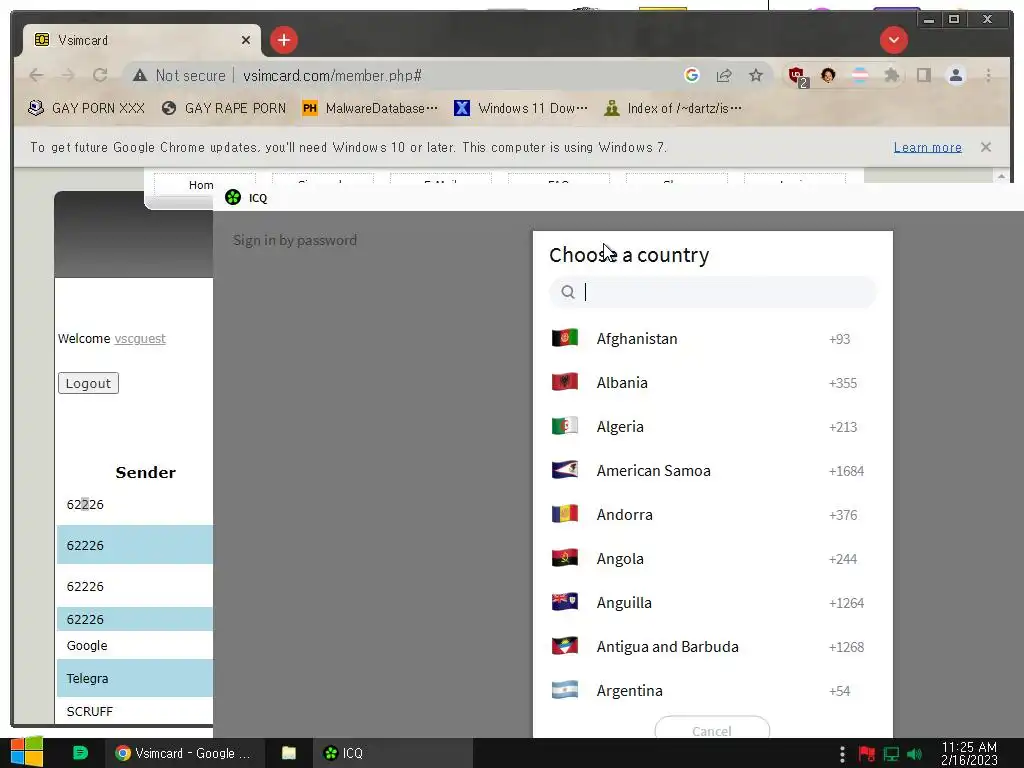Share this page icon in address bar
Screen dimensions: 1024x768
pyautogui.click(x=724, y=75)
